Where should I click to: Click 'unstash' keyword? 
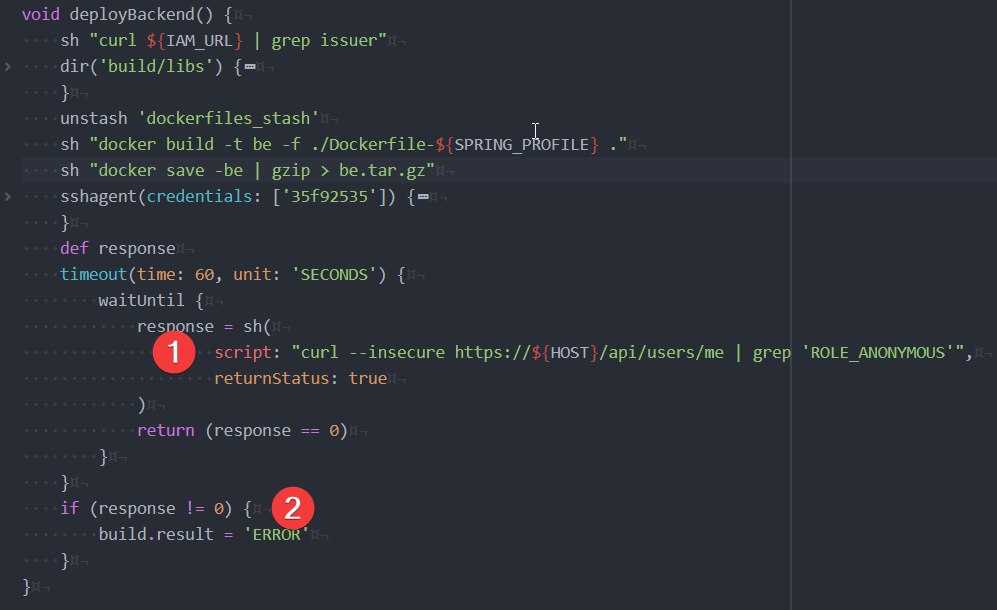click(x=94, y=118)
